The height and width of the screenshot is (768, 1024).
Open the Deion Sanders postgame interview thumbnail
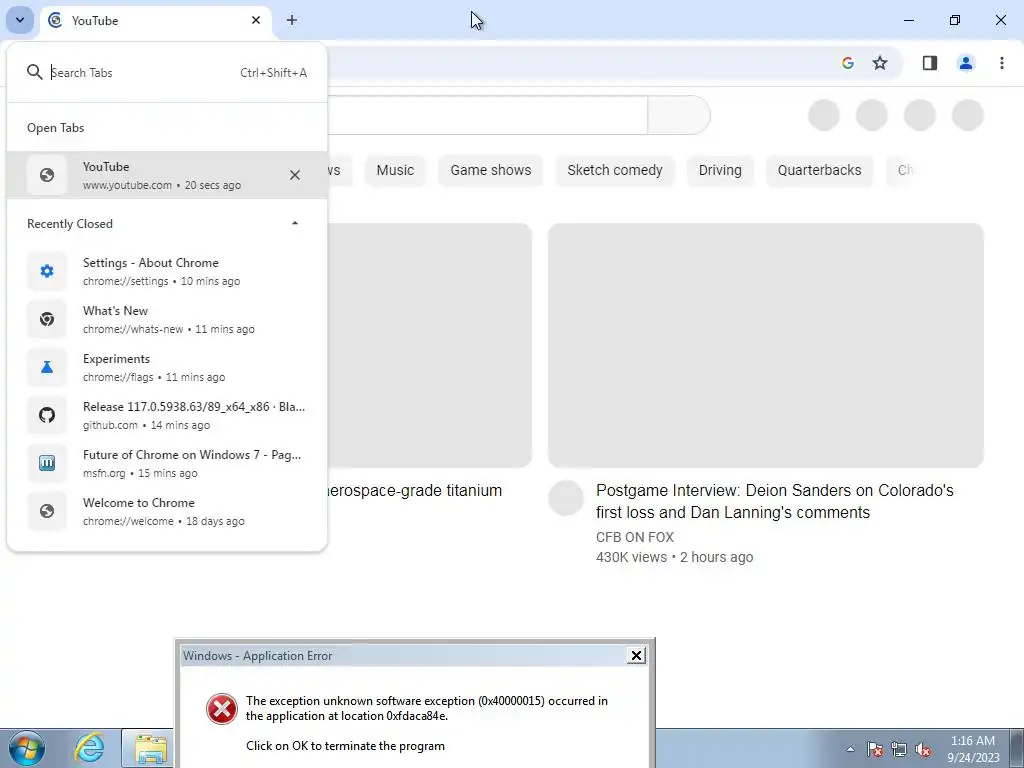click(x=765, y=345)
